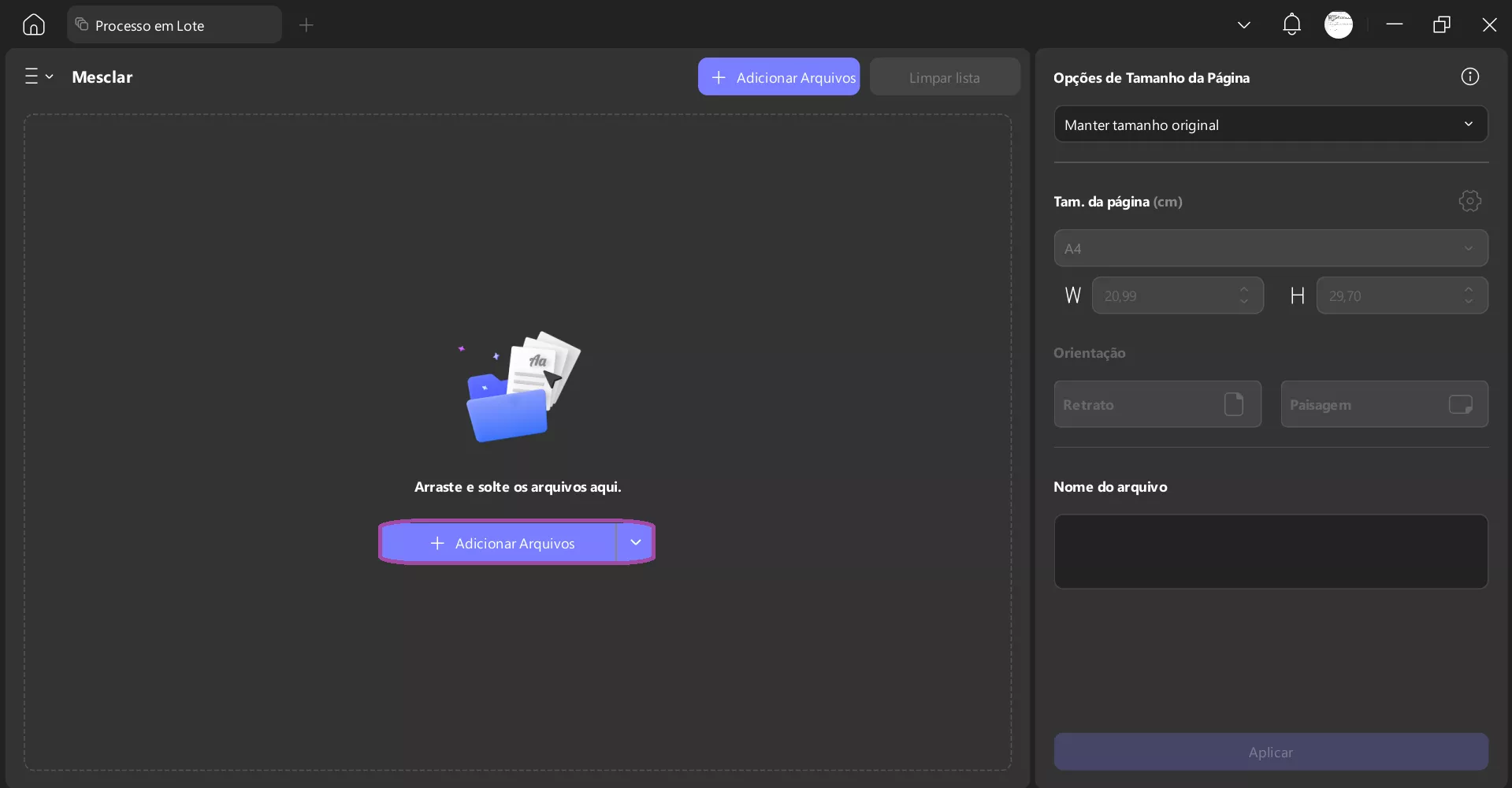Switch to the 'Processo em Lote' tab
The height and width of the screenshot is (788, 1512).
click(174, 24)
